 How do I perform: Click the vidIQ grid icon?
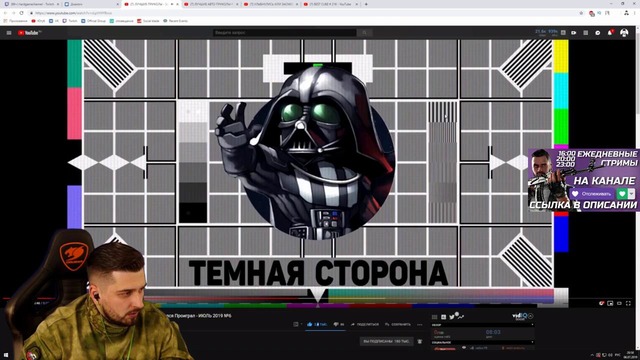(434, 317)
